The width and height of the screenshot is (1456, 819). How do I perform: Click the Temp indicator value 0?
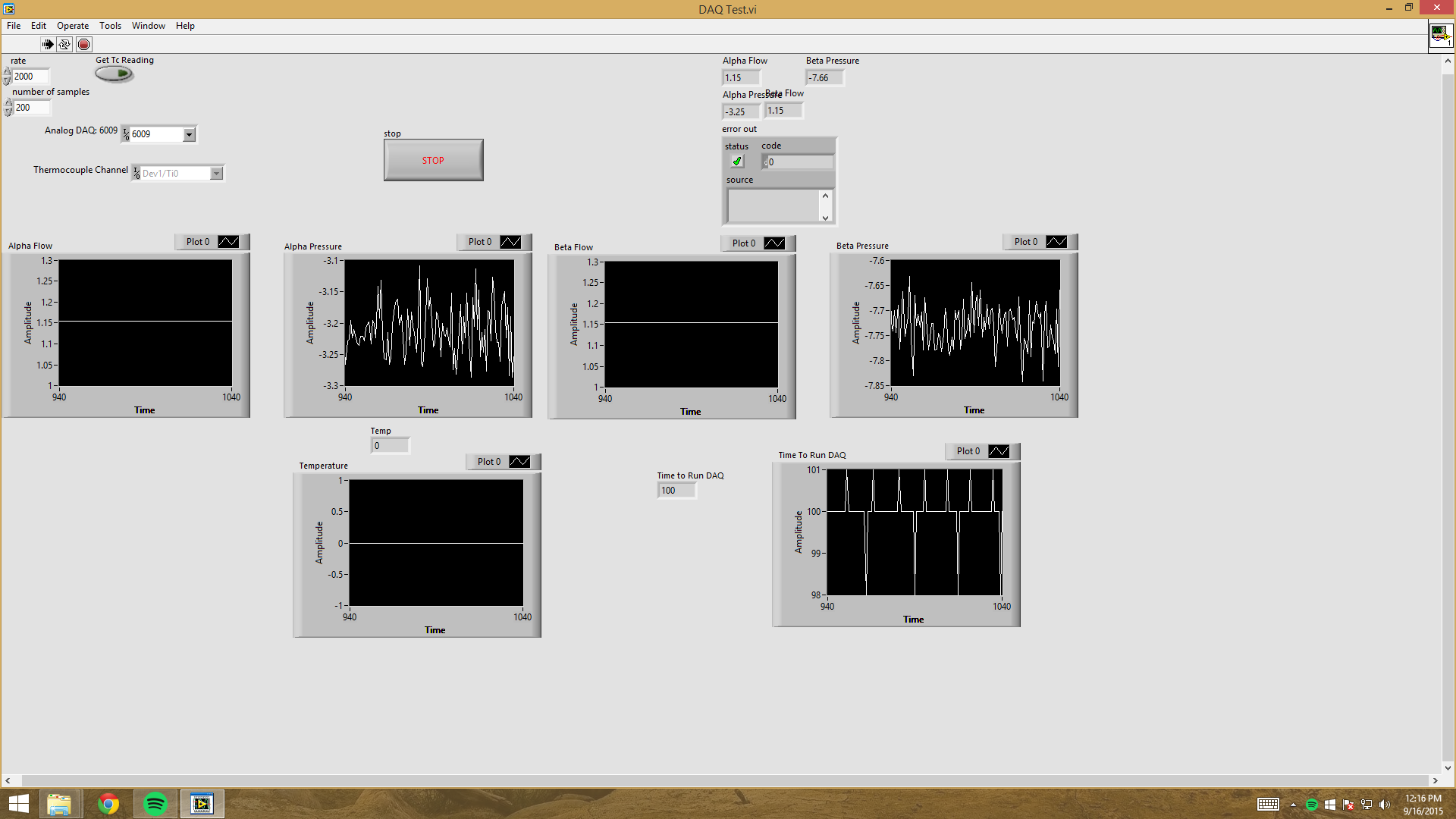point(390,446)
